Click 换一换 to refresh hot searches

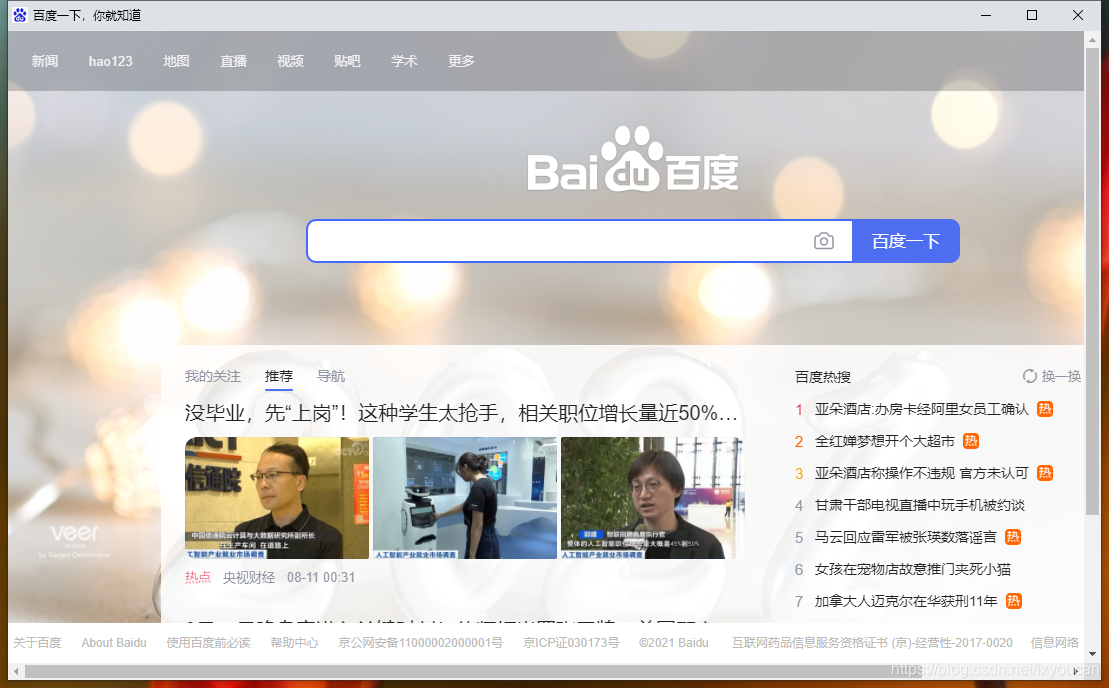point(1061,376)
